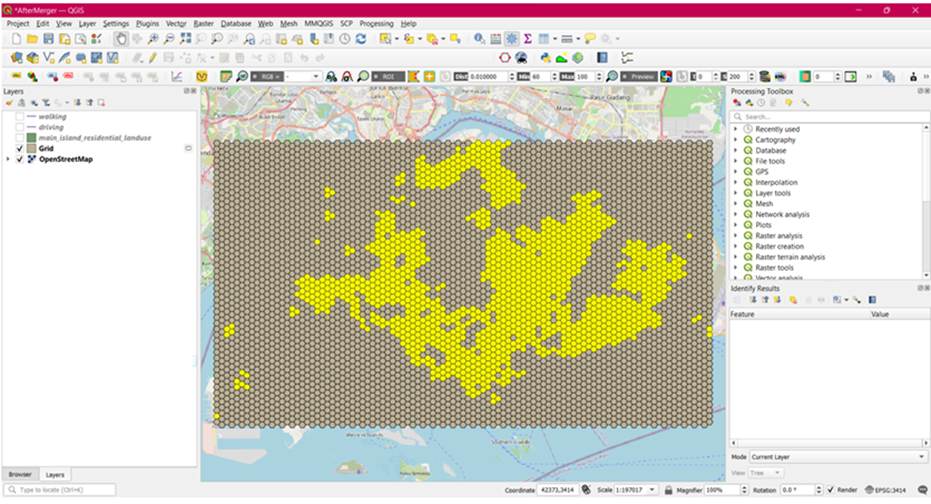This screenshot has width=931, height=504.
Task: Click the Refresh map icon
Action: click(361, 39)
